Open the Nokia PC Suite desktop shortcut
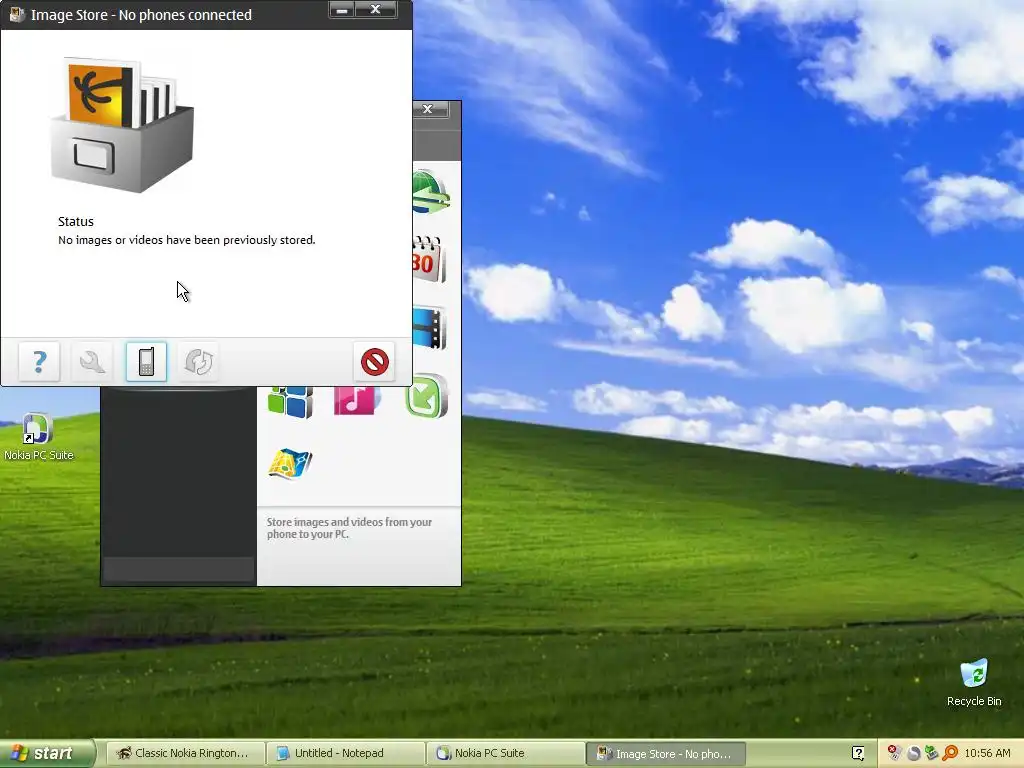Viewport: 1024px width, 768px height. click(x=39, y=436)
